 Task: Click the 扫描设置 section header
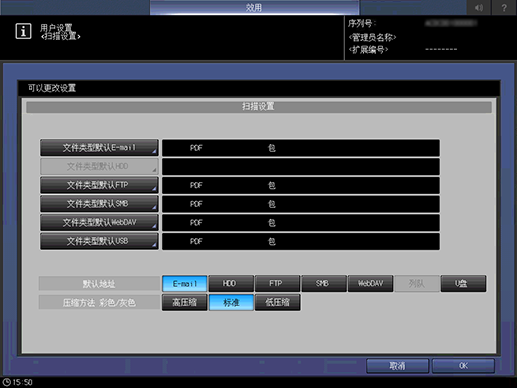(259, 107)
